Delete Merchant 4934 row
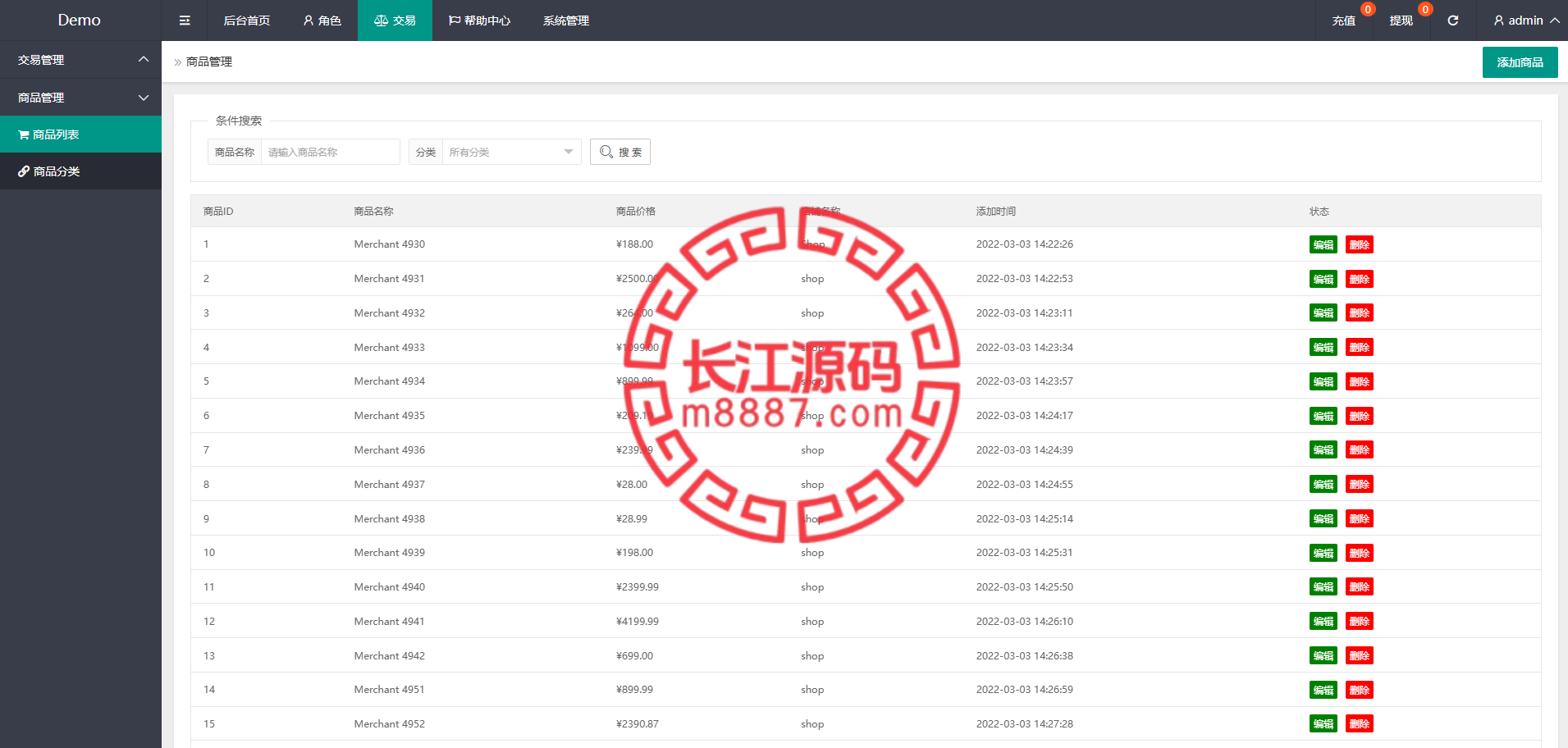The image size is (1568, 748). pos(1360,381)
